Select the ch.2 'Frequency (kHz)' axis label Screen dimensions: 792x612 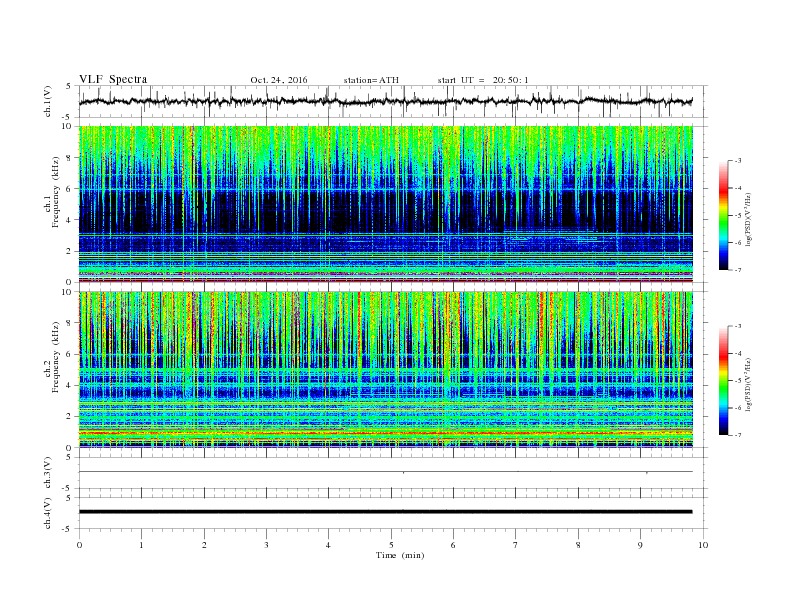[56, 356]
